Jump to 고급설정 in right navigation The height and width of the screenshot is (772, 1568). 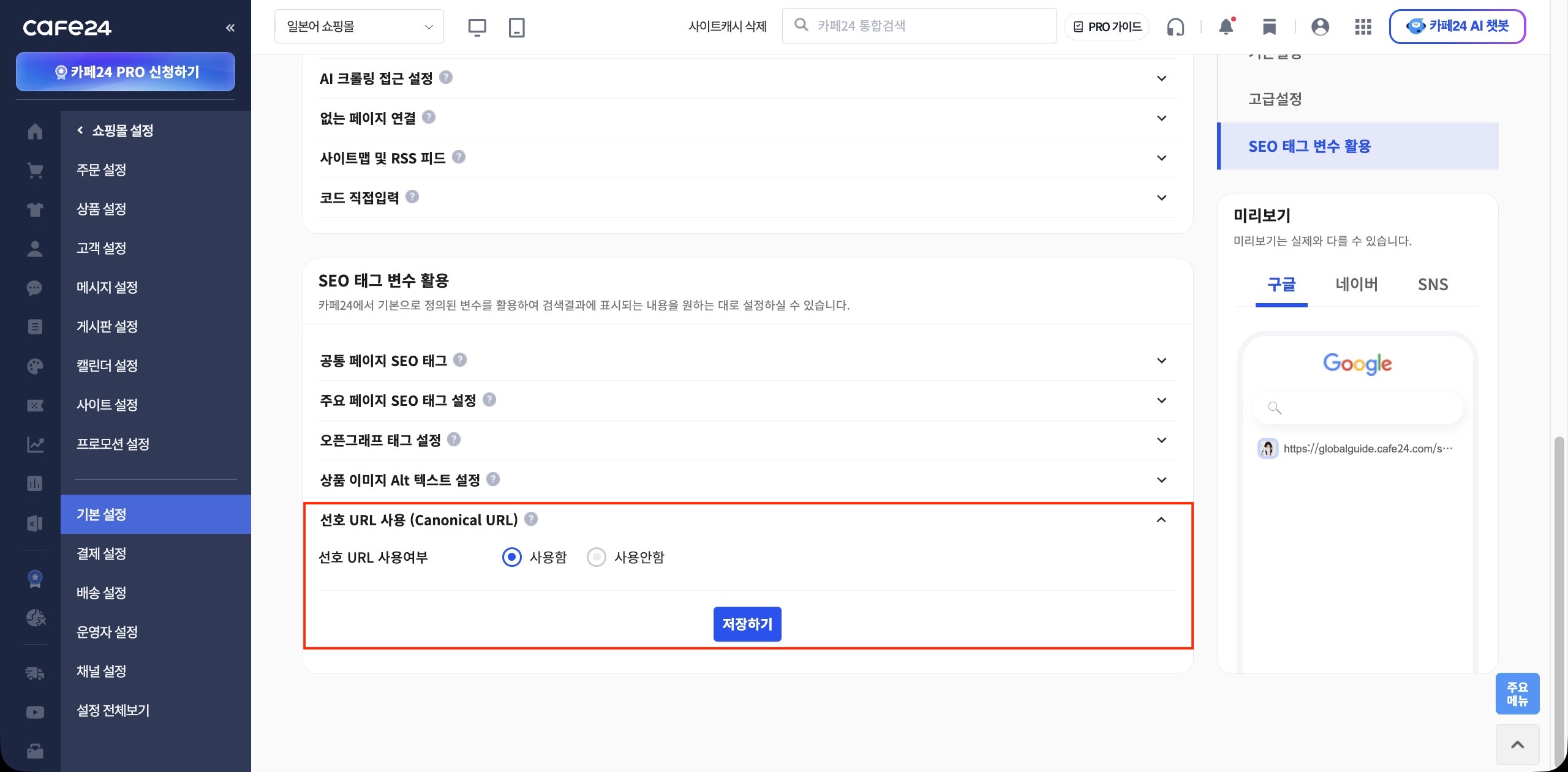coord(1275,99)
